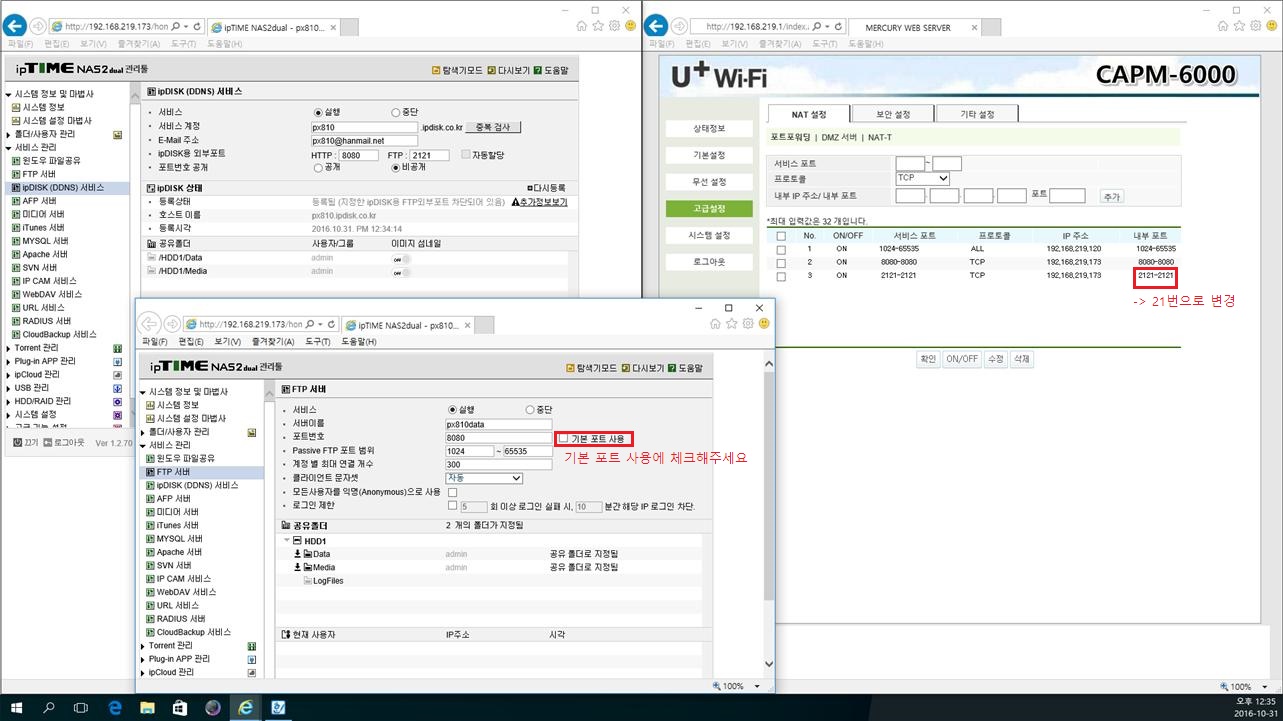Click the 중복 검사 button
The height and width of the screenshot is (721, 1283).
pos(493,128)
